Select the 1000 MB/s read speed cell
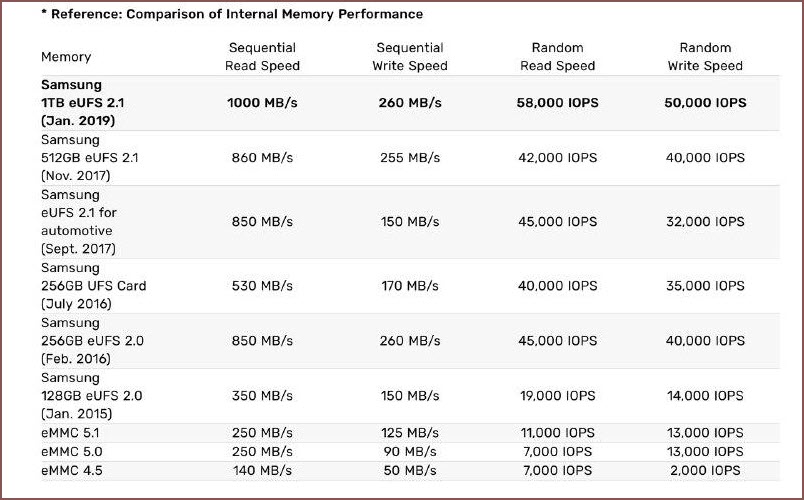The image size is (804, 500). tap(262, 103)
